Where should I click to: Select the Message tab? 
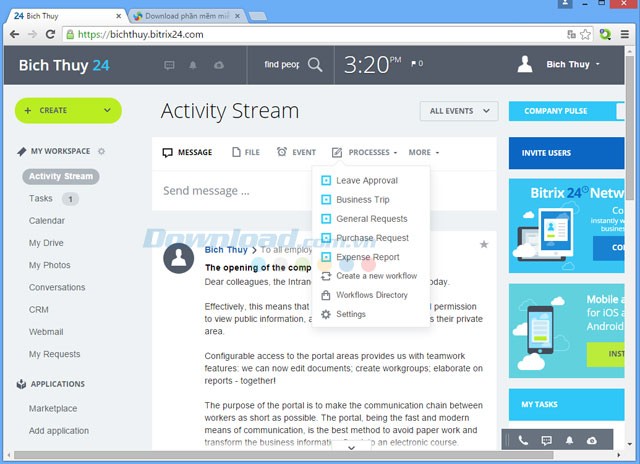[x=187, y=152]
